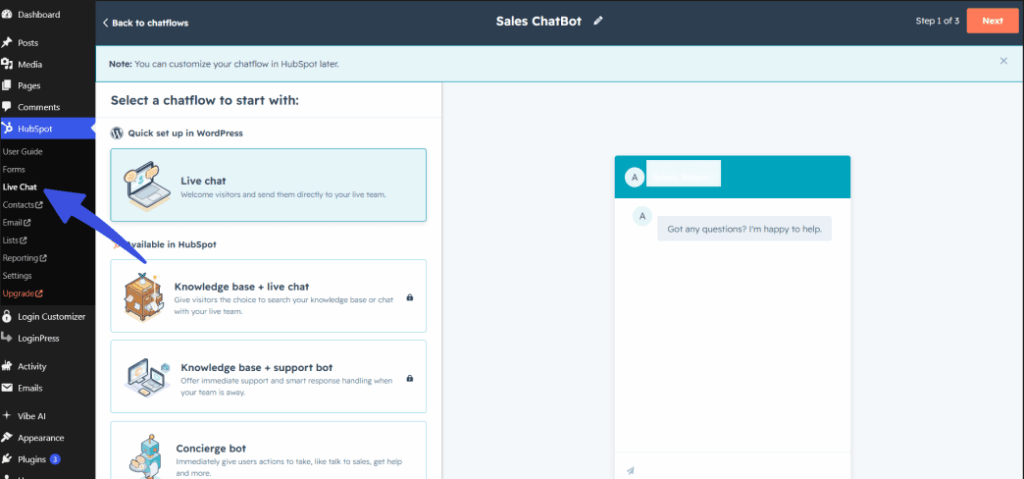Open Lists external link
Viewport: 1024px width, 479px height.
click(14, 240)
